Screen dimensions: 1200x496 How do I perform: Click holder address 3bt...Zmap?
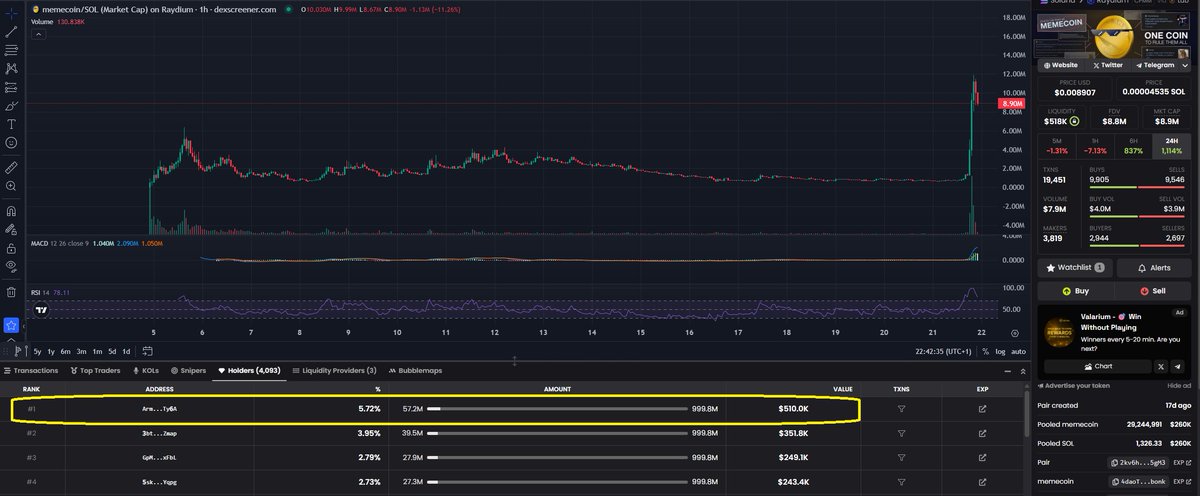[160, 433]
